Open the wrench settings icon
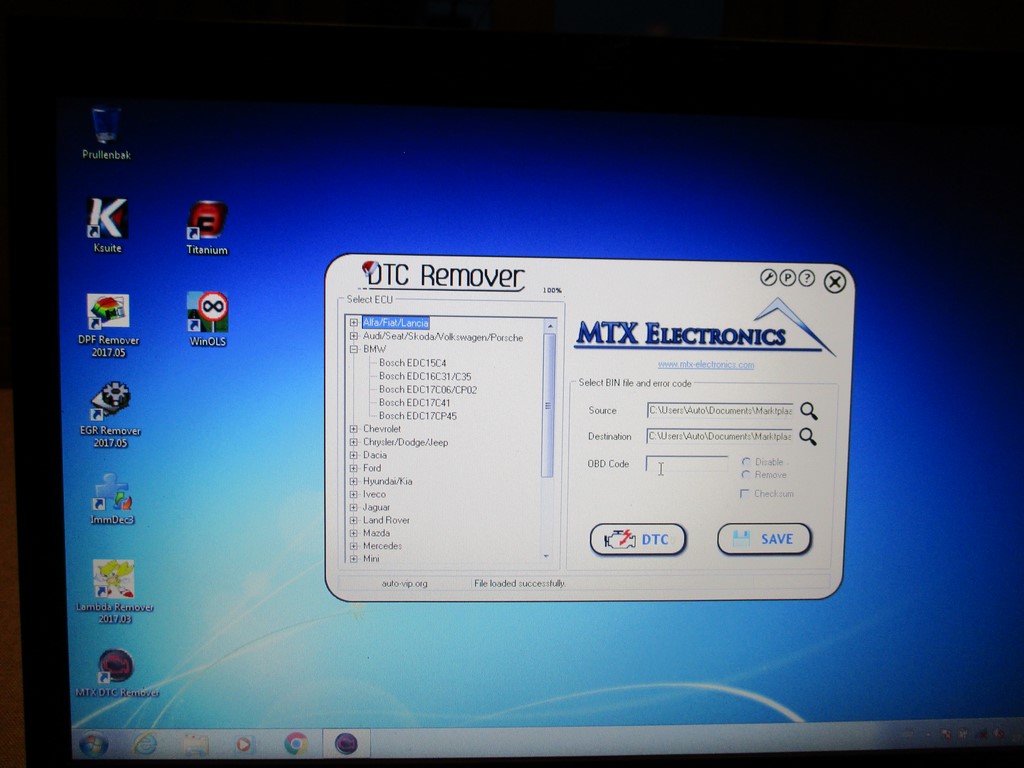 [x=769, y=278]
